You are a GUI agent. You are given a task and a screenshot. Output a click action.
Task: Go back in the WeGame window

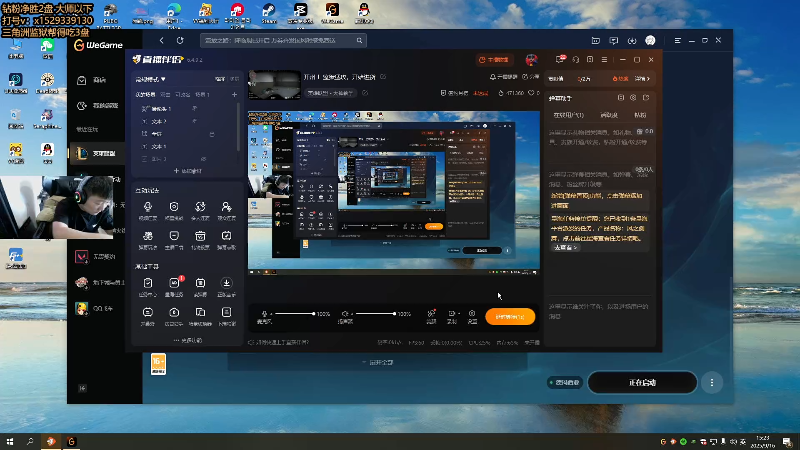162,40
